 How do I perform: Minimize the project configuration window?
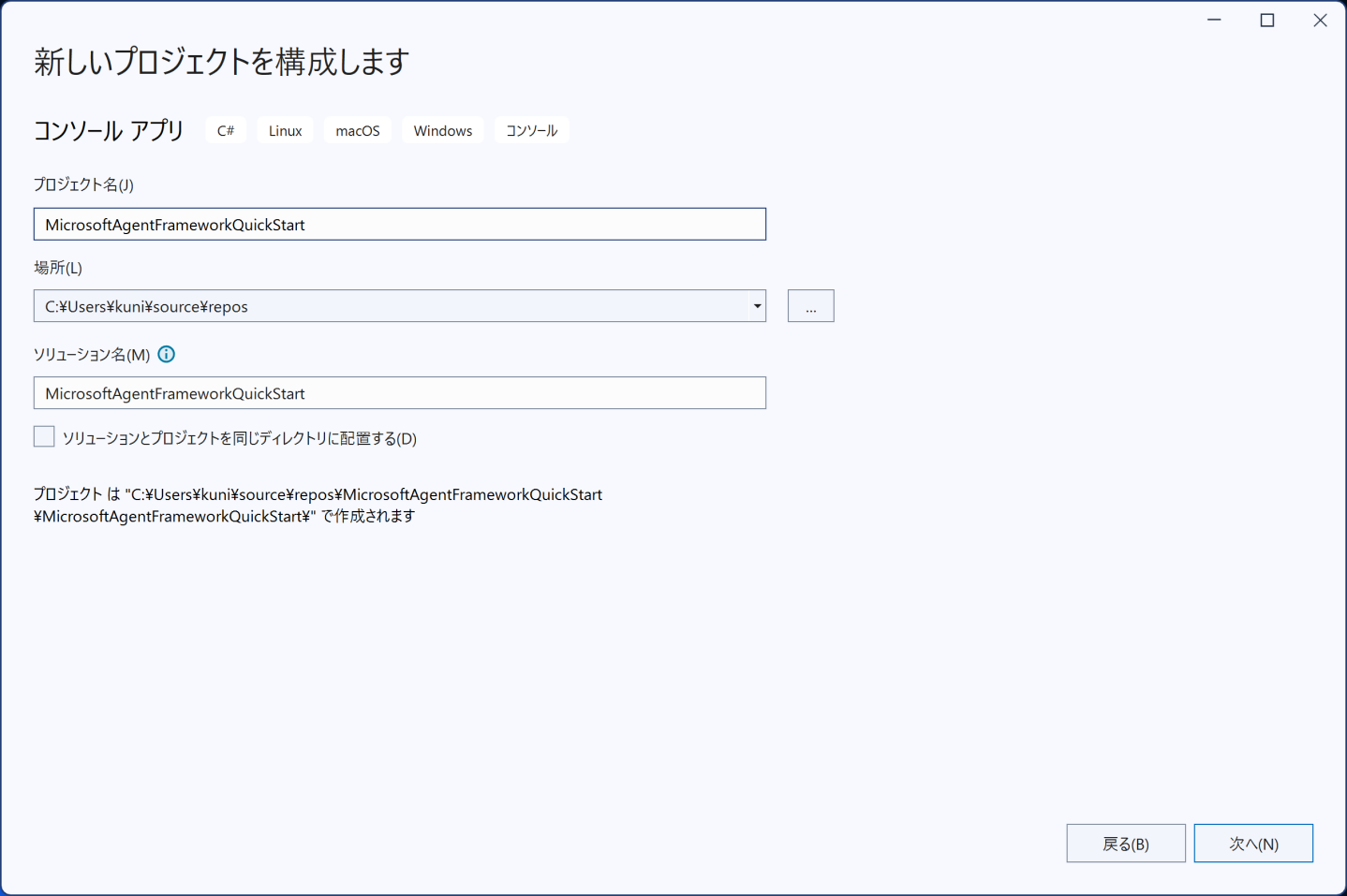(x=1214, y=21)
